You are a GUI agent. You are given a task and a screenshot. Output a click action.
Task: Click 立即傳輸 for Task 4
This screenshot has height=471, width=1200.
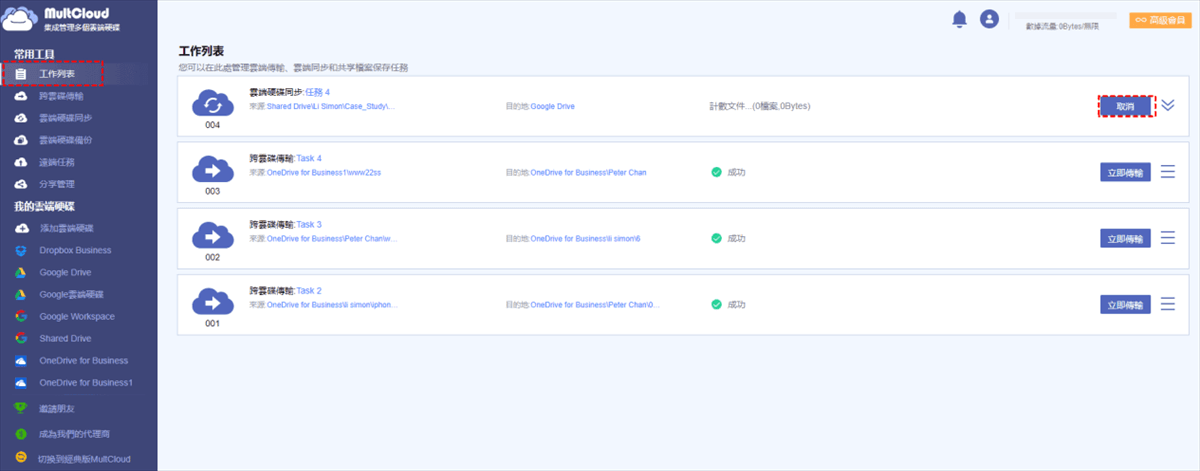tap(1126, 172)
